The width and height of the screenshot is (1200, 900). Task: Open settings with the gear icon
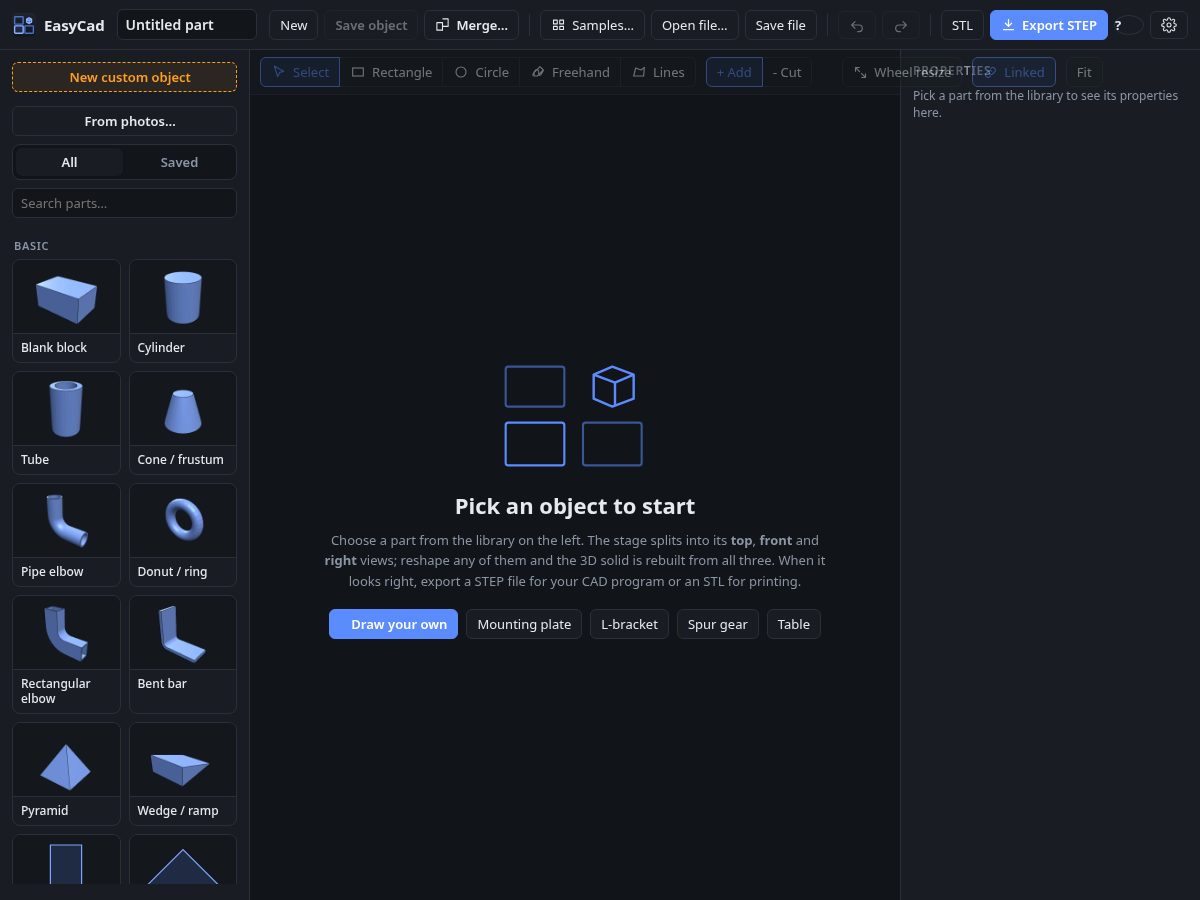[1169, 25]
